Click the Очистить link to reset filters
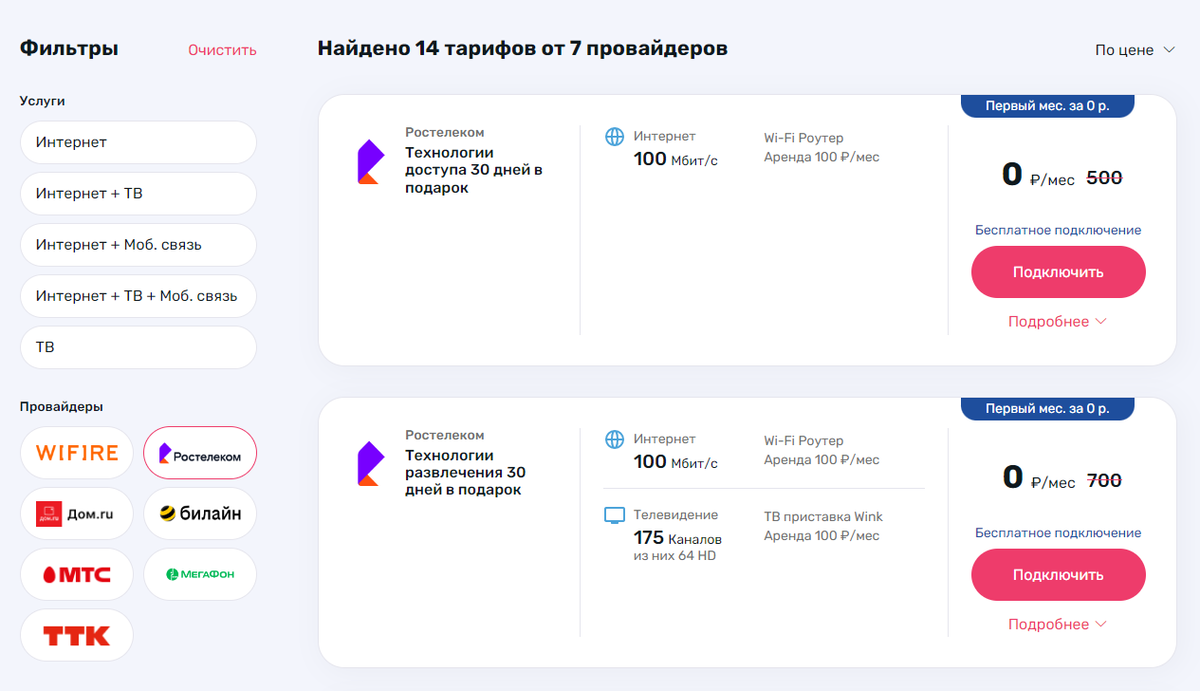1200x691 pixels. [x=221, y=48]
